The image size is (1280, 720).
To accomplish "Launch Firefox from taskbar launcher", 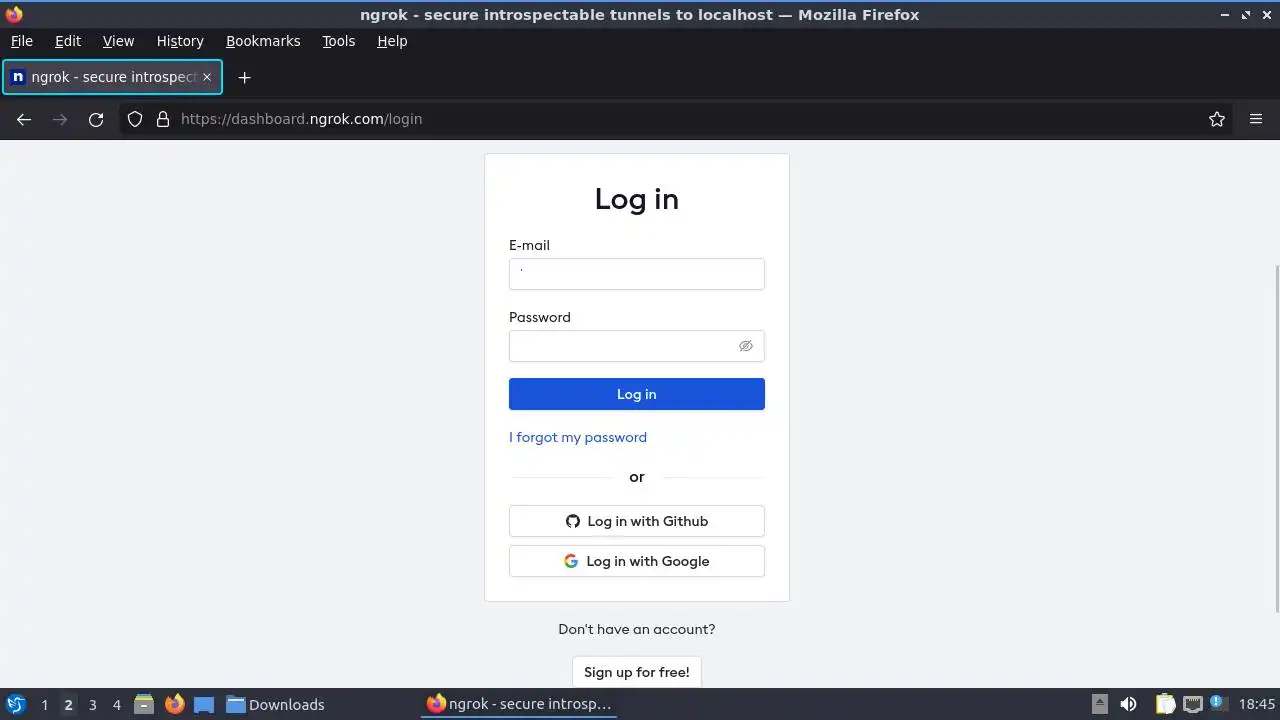I will point(174,704).
